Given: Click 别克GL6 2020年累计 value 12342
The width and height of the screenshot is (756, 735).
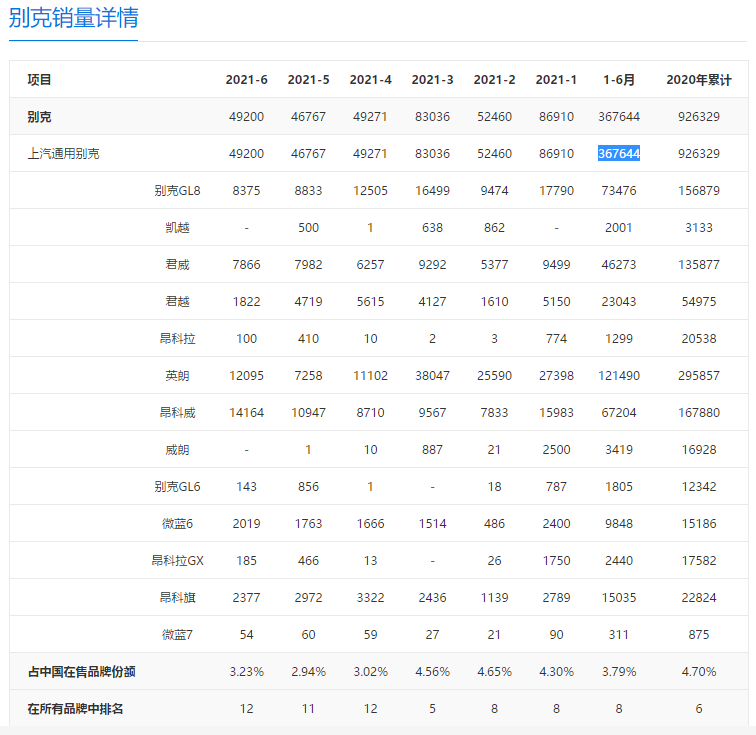Looking at the screenshot, I should pyautogui.click(x=699, y=487).
